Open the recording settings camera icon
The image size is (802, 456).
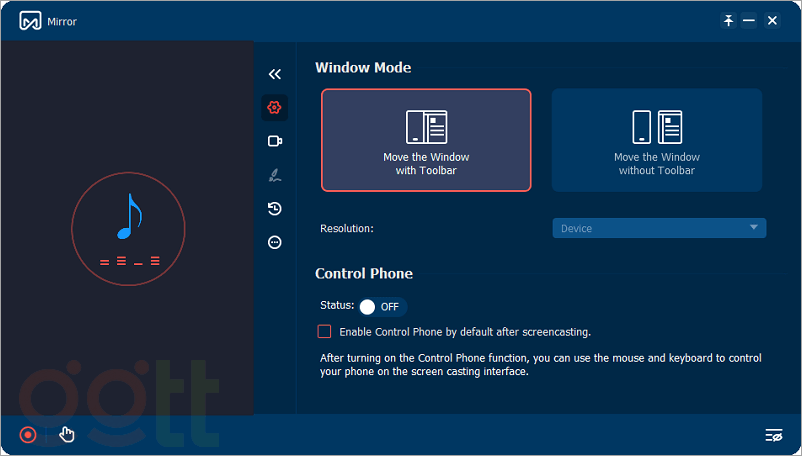click(275, 141)
